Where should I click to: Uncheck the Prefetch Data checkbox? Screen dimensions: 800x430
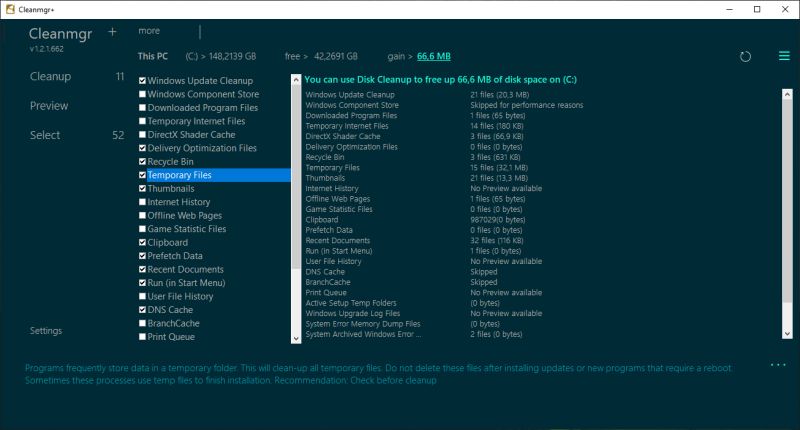pos(142,256)
